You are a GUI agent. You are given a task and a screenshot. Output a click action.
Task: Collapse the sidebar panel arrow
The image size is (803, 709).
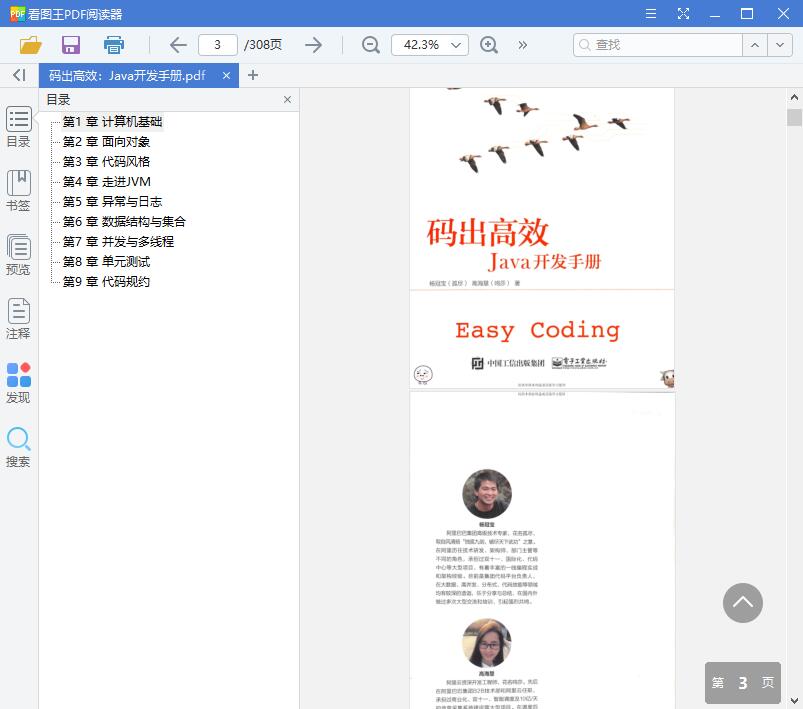(19, 75)
